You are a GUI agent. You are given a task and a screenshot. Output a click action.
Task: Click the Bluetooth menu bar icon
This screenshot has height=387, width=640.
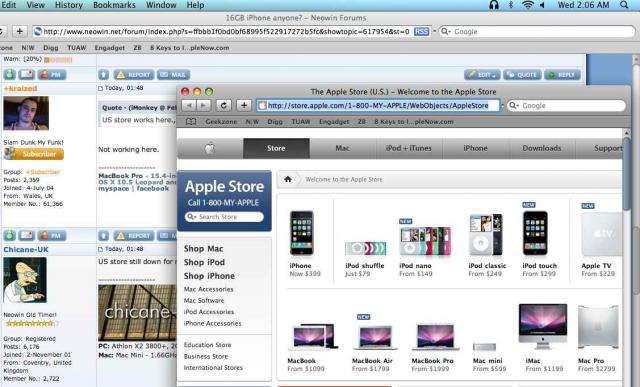coord(511,5)
